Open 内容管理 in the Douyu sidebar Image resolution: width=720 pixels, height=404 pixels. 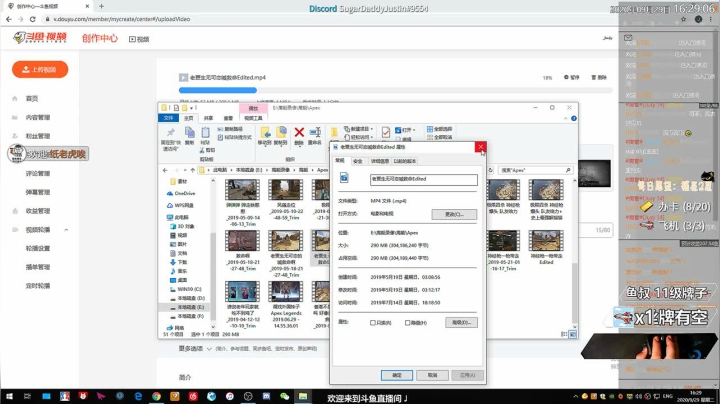pos(38,118)
